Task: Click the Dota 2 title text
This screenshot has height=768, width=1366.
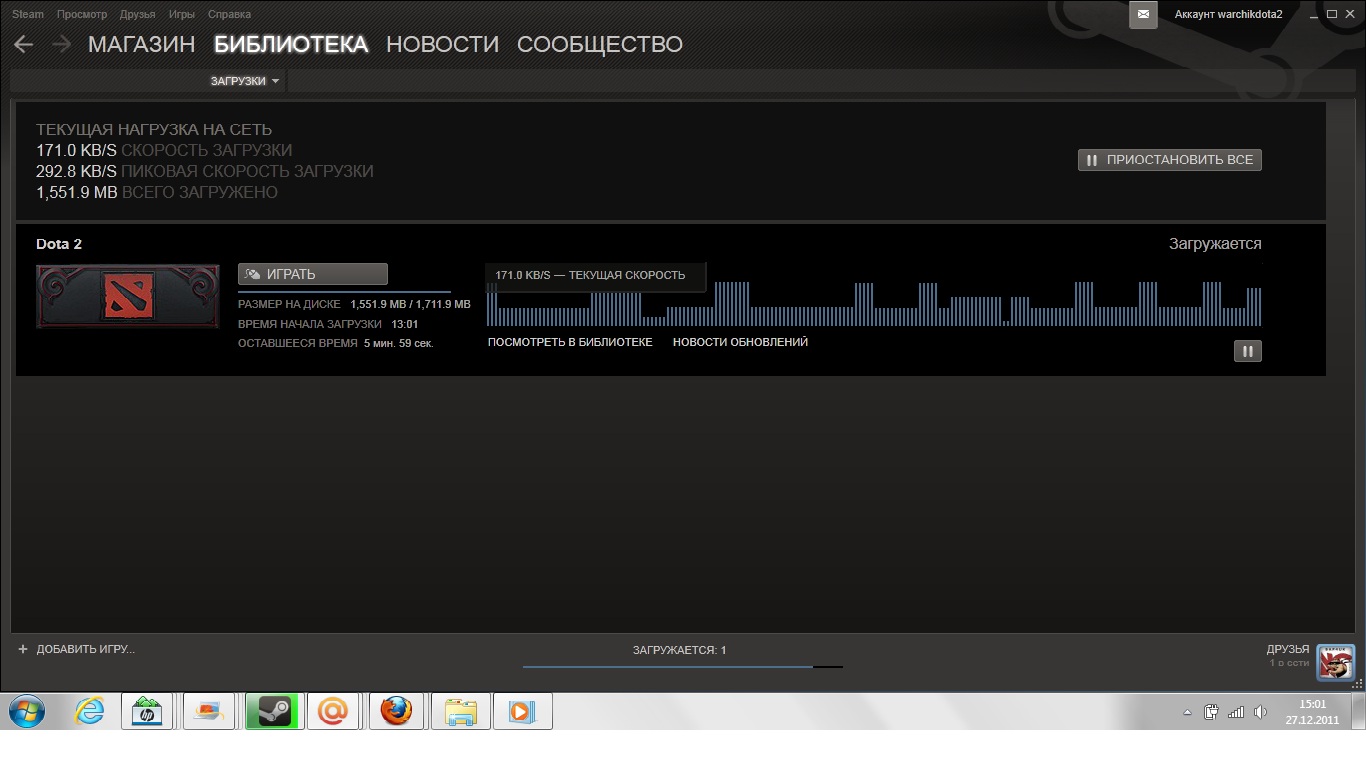Action: (x=59, y=244)
